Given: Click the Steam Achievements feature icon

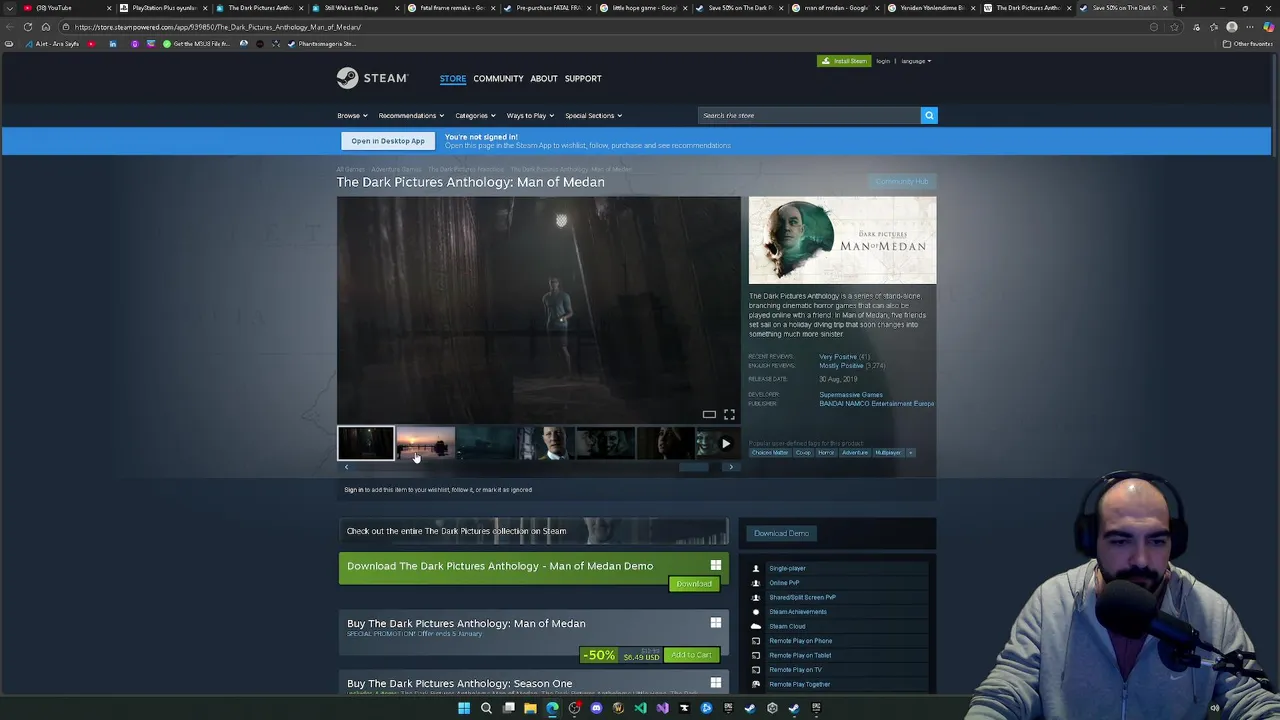Looking at the screenshot, I should tap(756, 612).
